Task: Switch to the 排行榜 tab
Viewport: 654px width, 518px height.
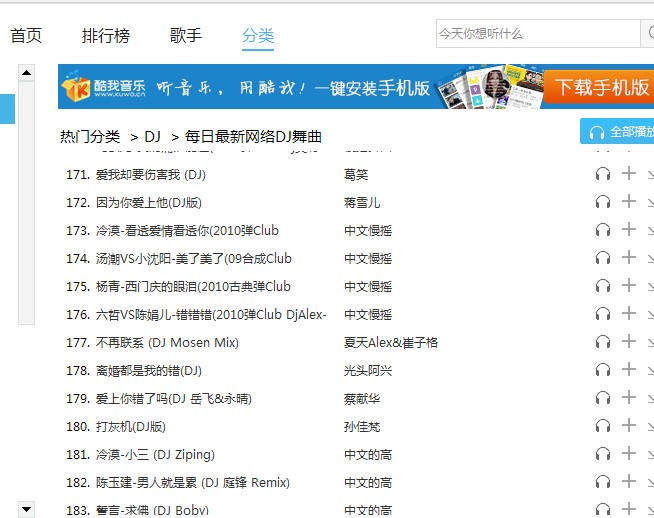Action: (x=106, y=36)
